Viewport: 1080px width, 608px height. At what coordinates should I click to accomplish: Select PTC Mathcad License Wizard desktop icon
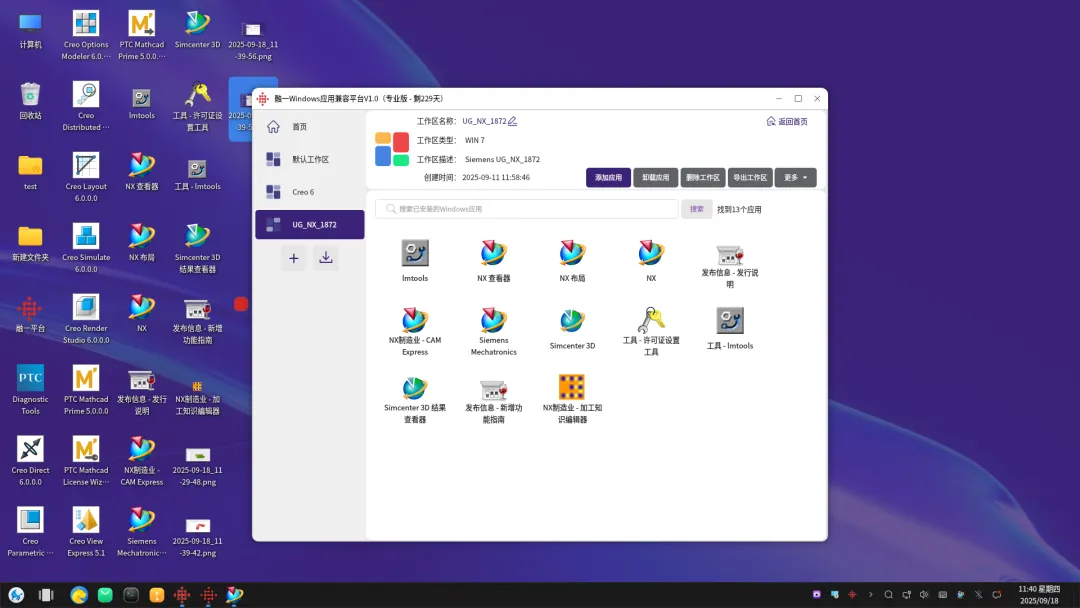click(x=86, y=461)
